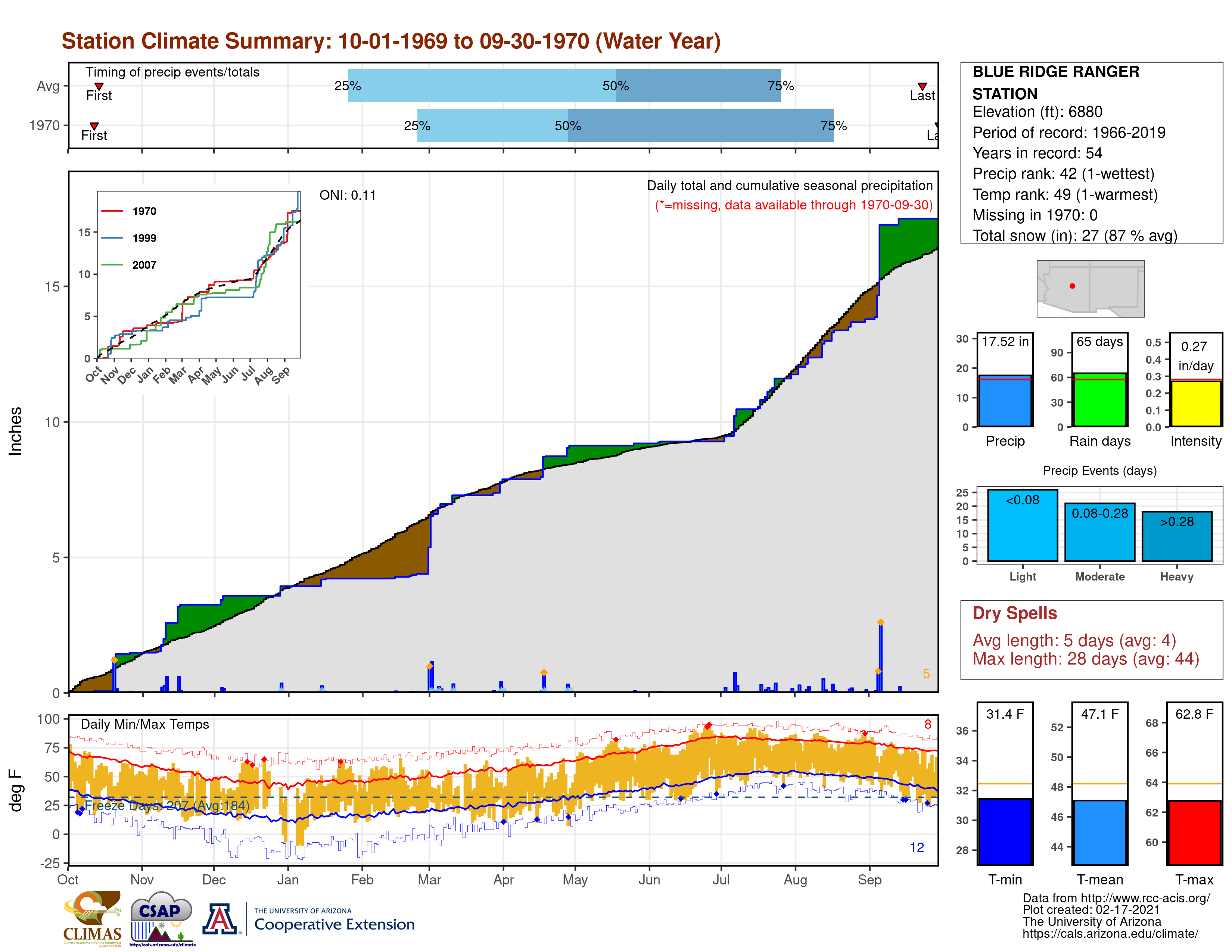Click the '31.4 F' T-min value

1005,714
